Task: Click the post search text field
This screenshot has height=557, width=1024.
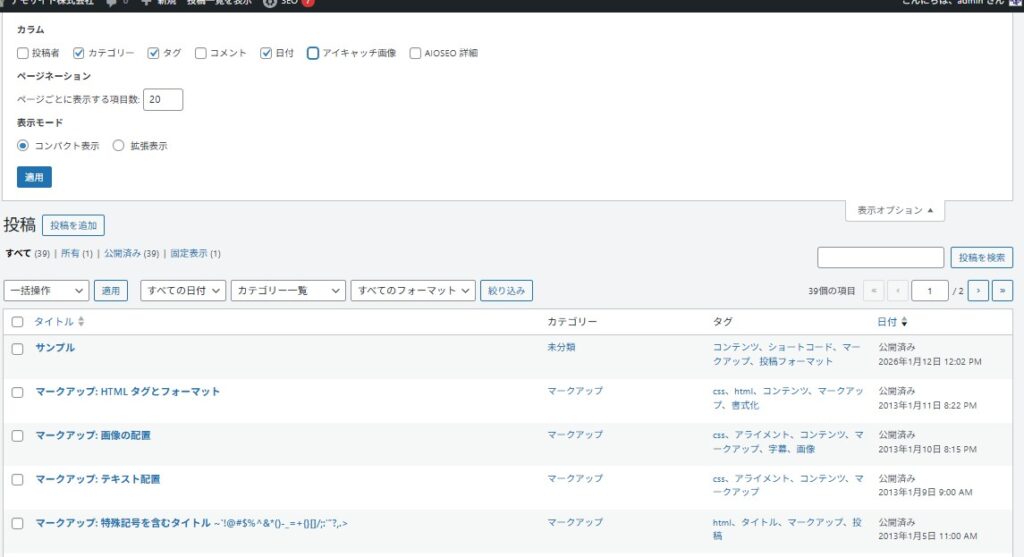Action: point(880,258)
